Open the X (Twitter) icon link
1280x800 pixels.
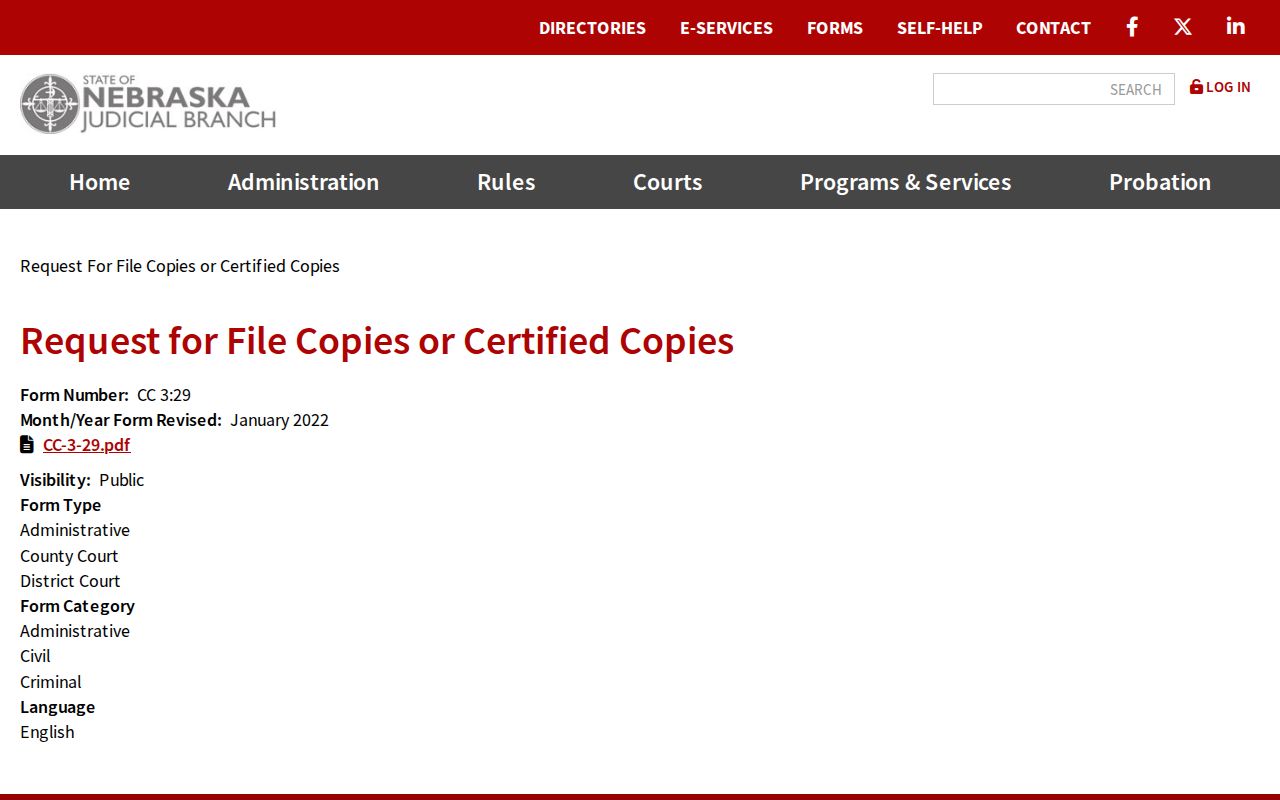[x=1183, y=27]
